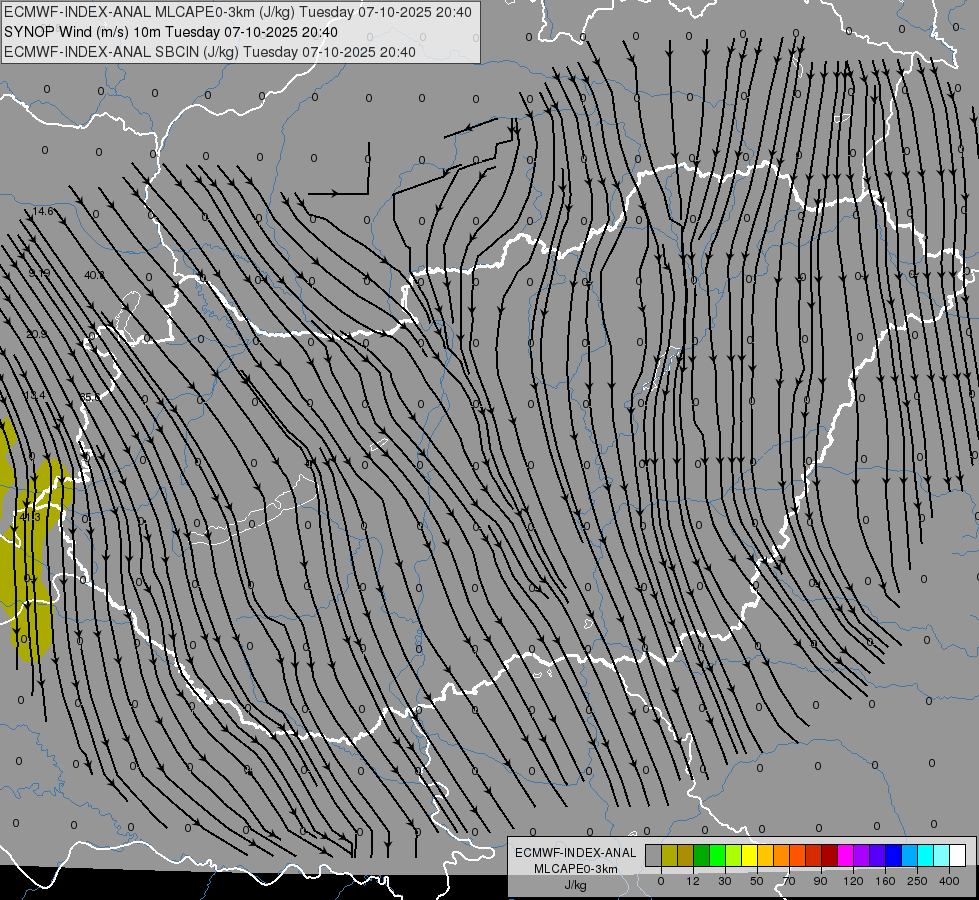Select the bright cyan legend swatch
This screenshot has width=979, height=900.
coord(926,855)
